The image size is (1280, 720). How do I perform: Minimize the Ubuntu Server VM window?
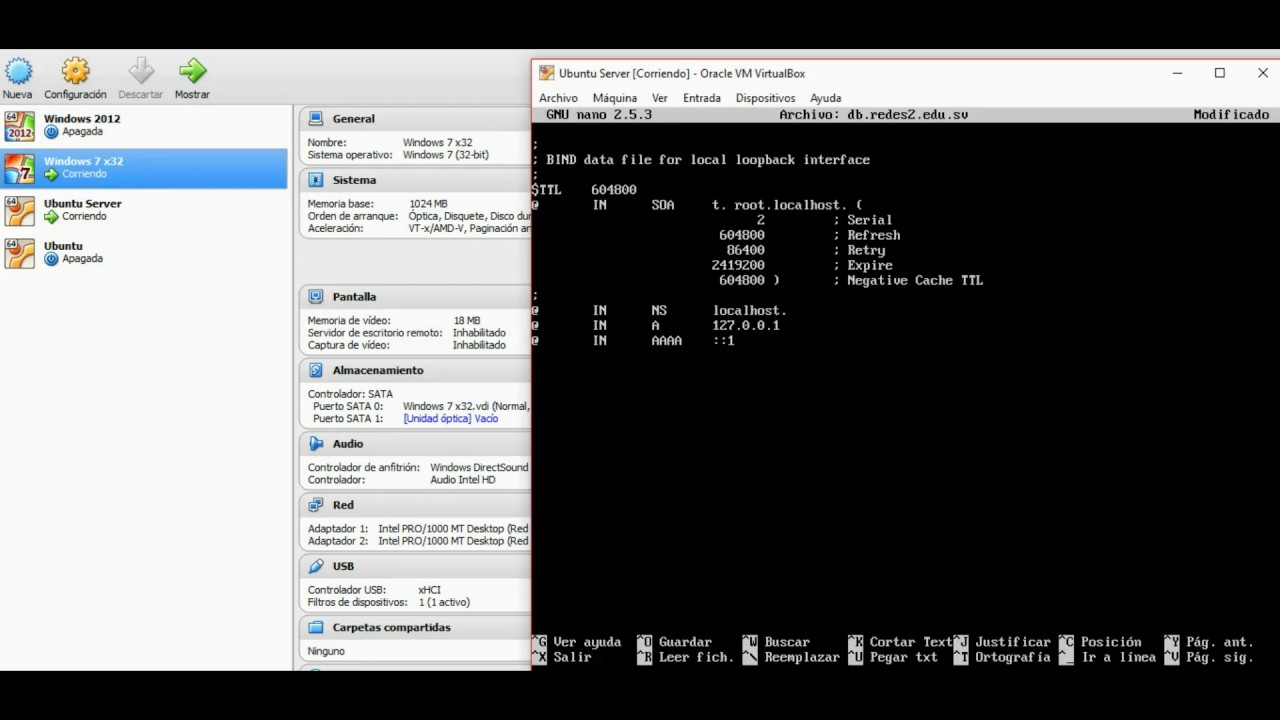tap(1177, 73)
